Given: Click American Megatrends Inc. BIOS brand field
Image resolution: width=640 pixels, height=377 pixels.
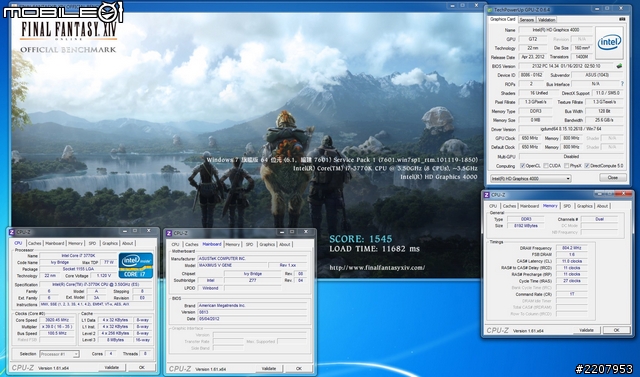Looking at the screenshot, I should pyautogui.click(x=252, y=305).
